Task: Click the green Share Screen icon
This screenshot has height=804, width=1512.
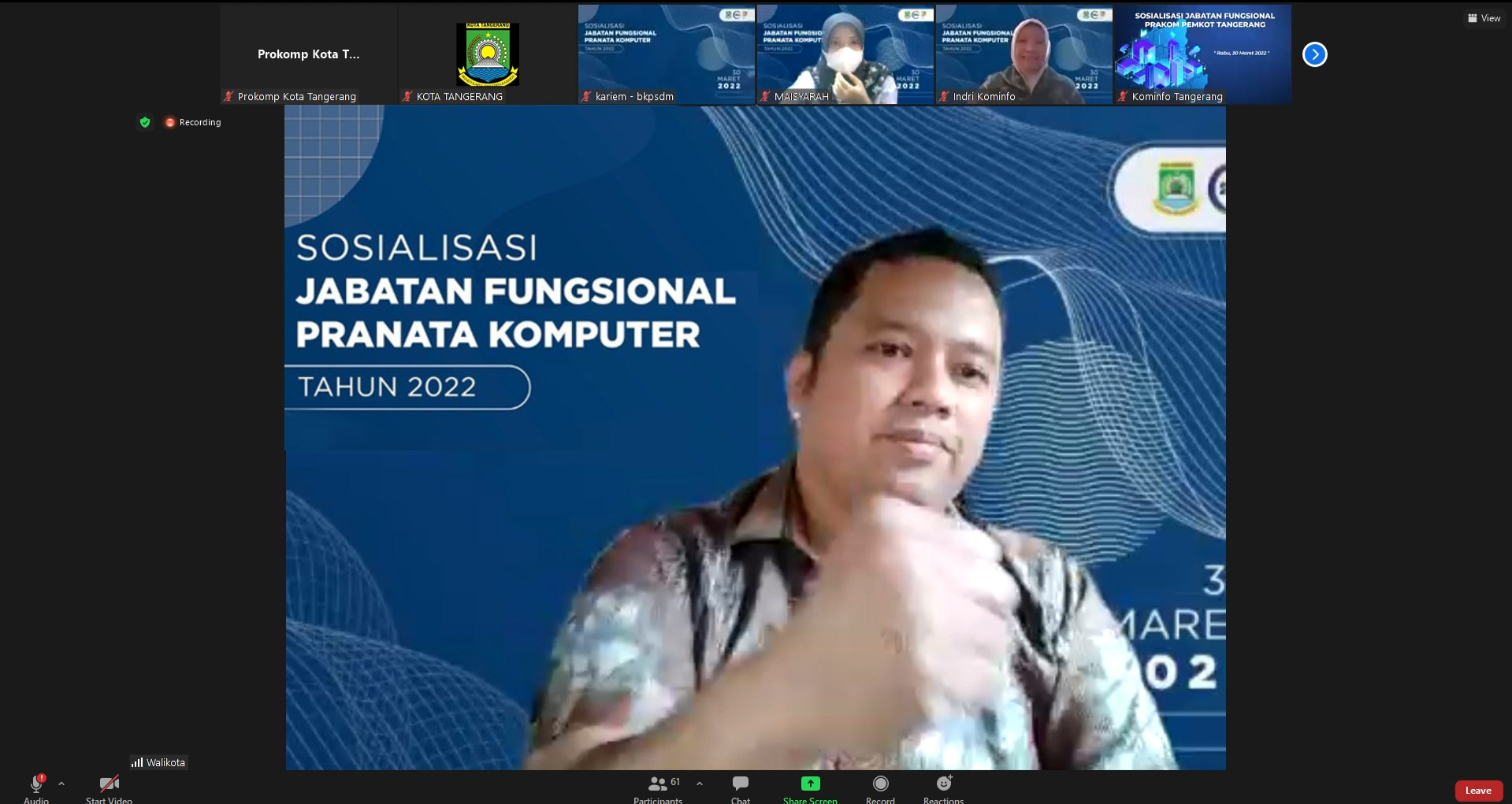Action: tap(810, 784)
